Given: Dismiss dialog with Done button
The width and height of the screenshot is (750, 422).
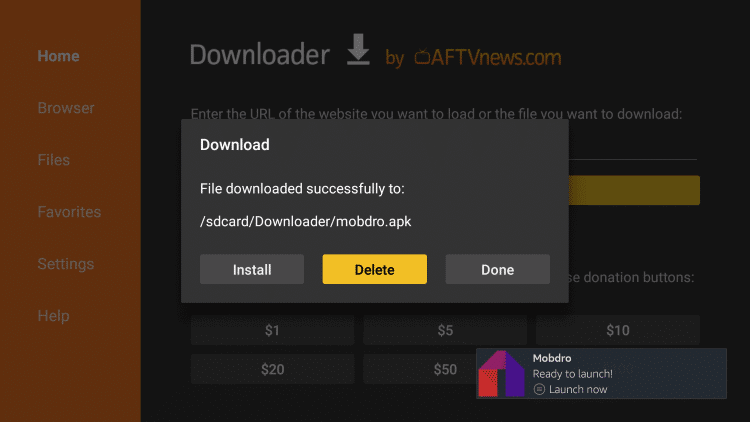Looking at the screenshot, I should [497, 269].
